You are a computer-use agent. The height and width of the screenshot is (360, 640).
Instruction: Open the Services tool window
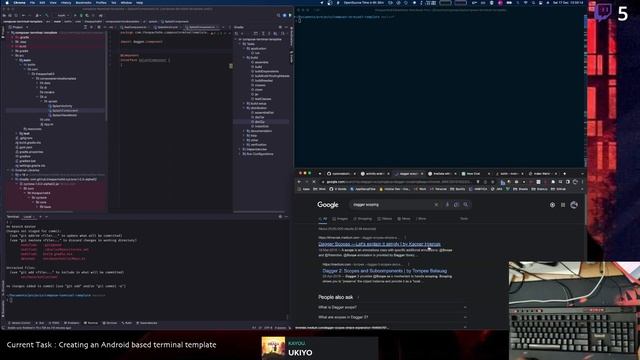pyautogui.click(x=110, y=323)
